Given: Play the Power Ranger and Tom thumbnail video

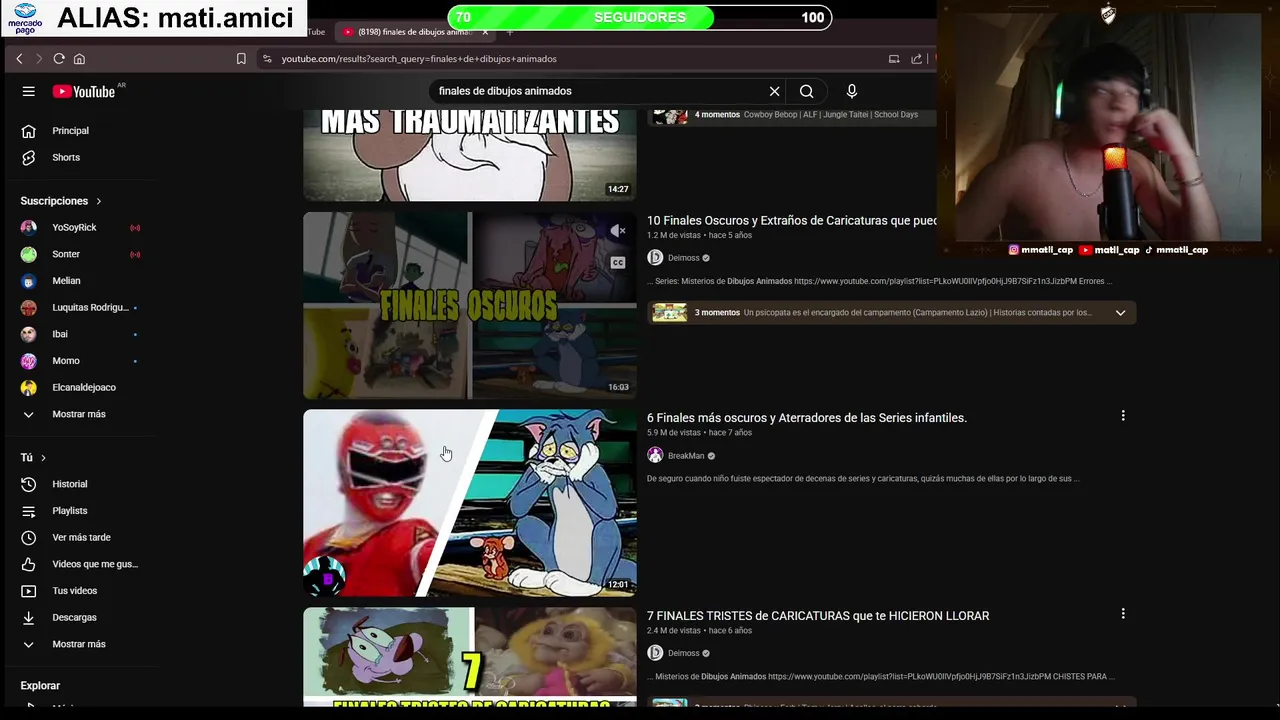Looking at the screenshot, I should tap(470, 503).
